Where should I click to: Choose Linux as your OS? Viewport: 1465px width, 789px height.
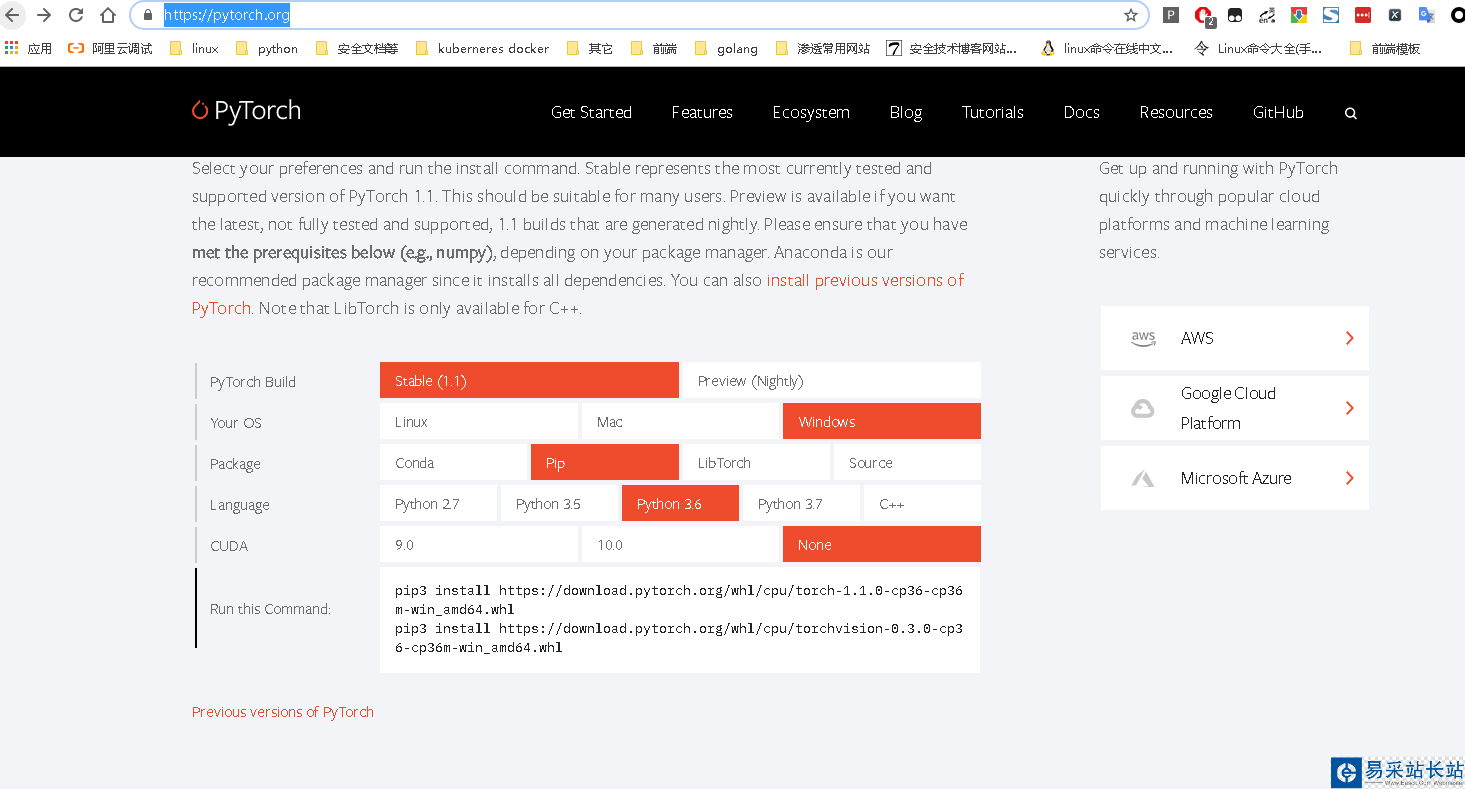(479, 421)
